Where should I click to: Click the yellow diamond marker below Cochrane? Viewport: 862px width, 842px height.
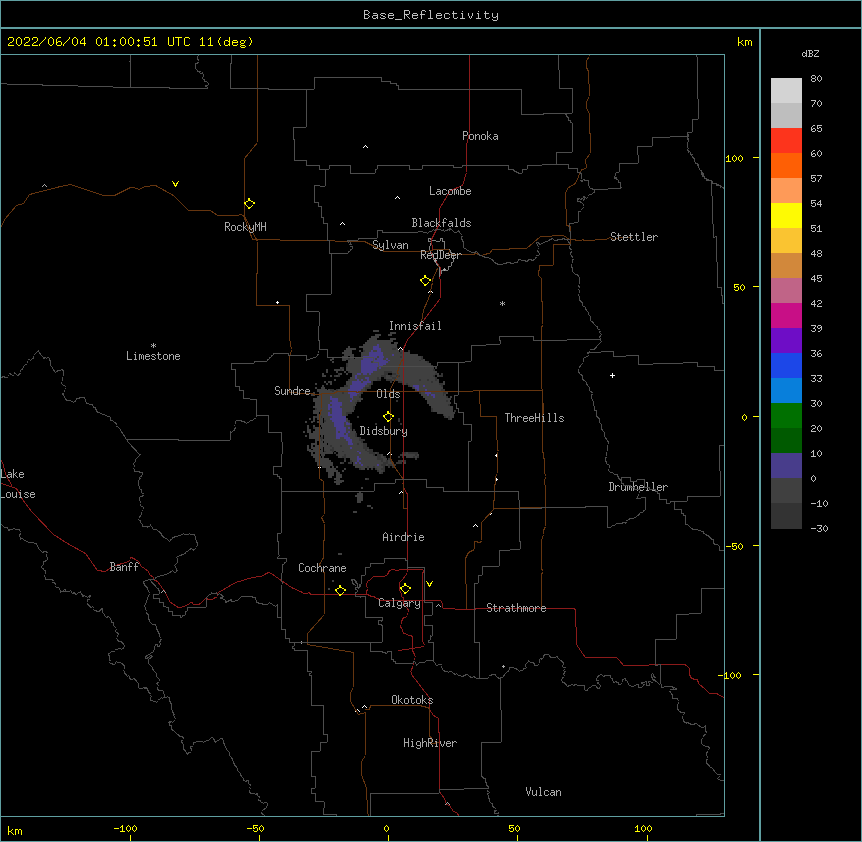click(x=340, y=590)
